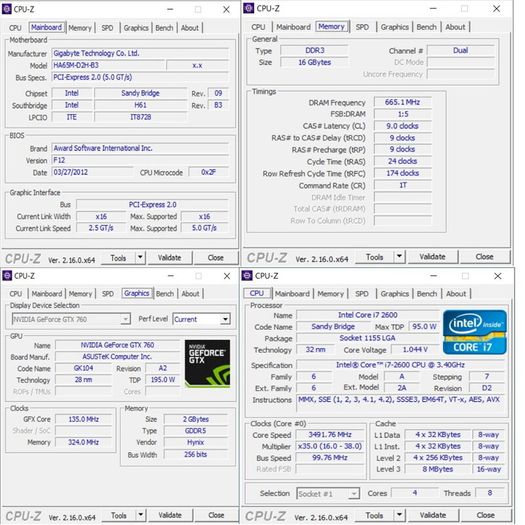Image resolution: width=525 pixels, height=525 pixels.
Task: Open SPD tab in Graphics window
Action: (x=107, y=294)
